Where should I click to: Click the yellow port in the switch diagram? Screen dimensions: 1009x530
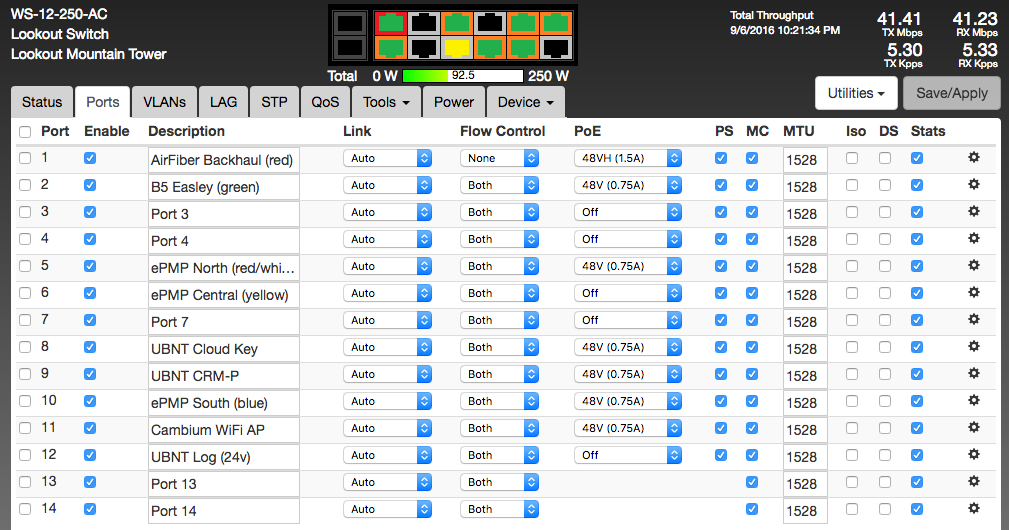(457, 46)
